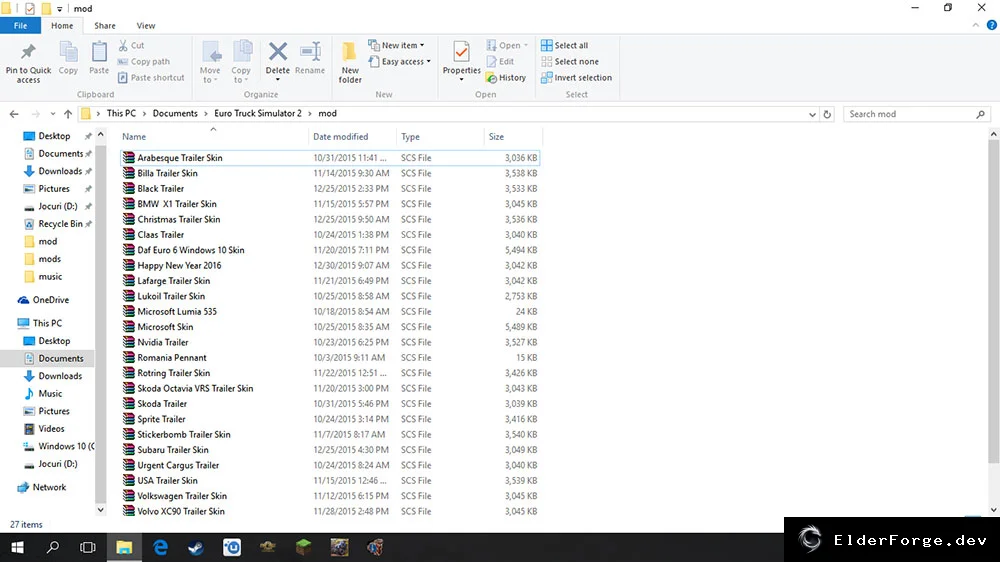Viewport: 1000px width, 562px height.
Task: Click 'This PC' in the address path
Action: [121, 114]
